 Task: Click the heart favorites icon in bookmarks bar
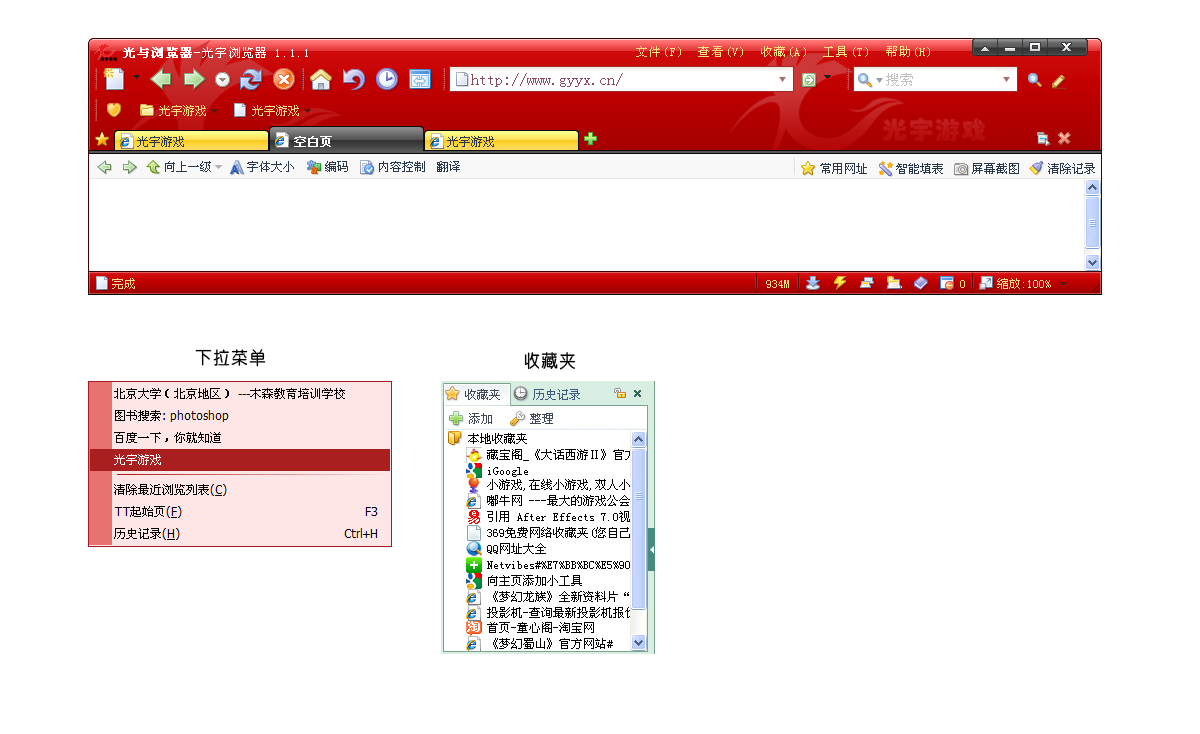coord(114,110)
